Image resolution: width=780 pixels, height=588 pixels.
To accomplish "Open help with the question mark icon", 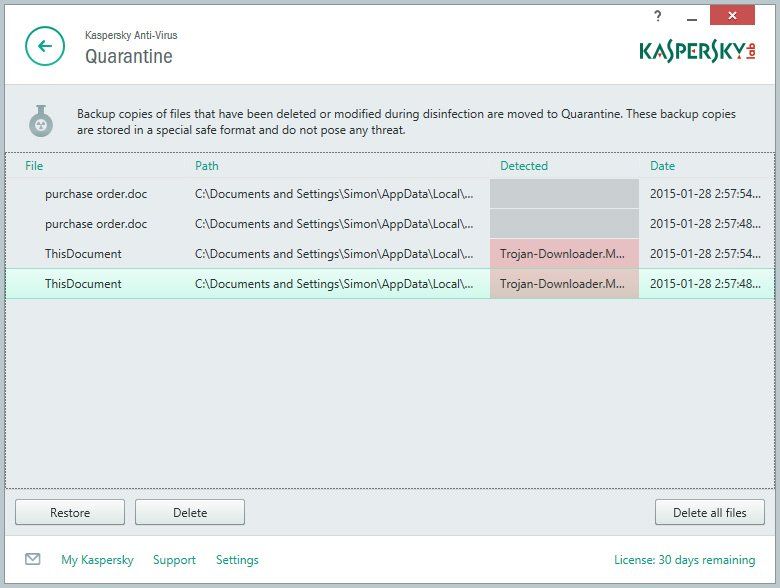I will tap(658, 16).
